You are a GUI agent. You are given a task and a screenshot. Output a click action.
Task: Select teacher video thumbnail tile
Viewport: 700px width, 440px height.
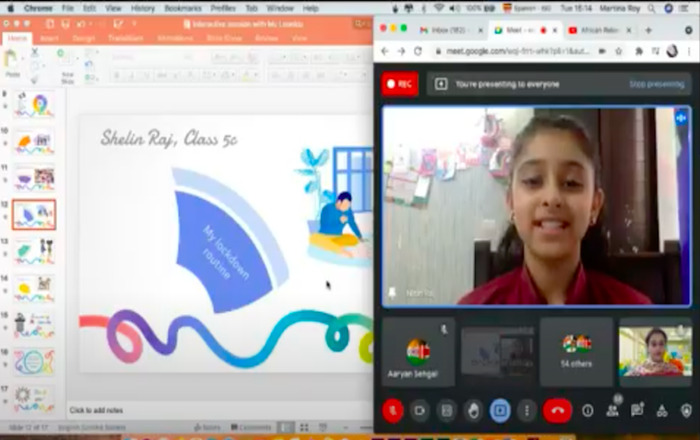coord(655,352)
